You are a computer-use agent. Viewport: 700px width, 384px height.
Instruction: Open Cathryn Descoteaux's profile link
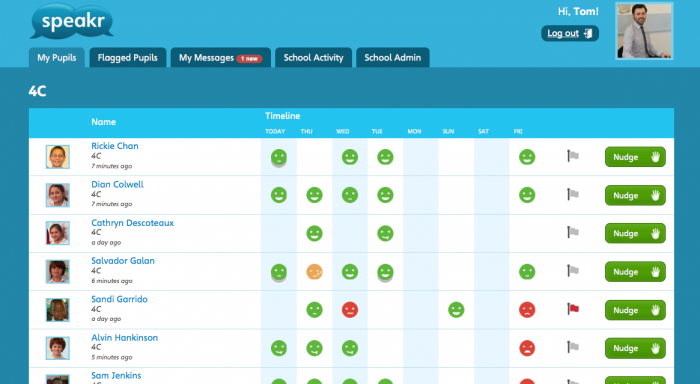(133, 223)
